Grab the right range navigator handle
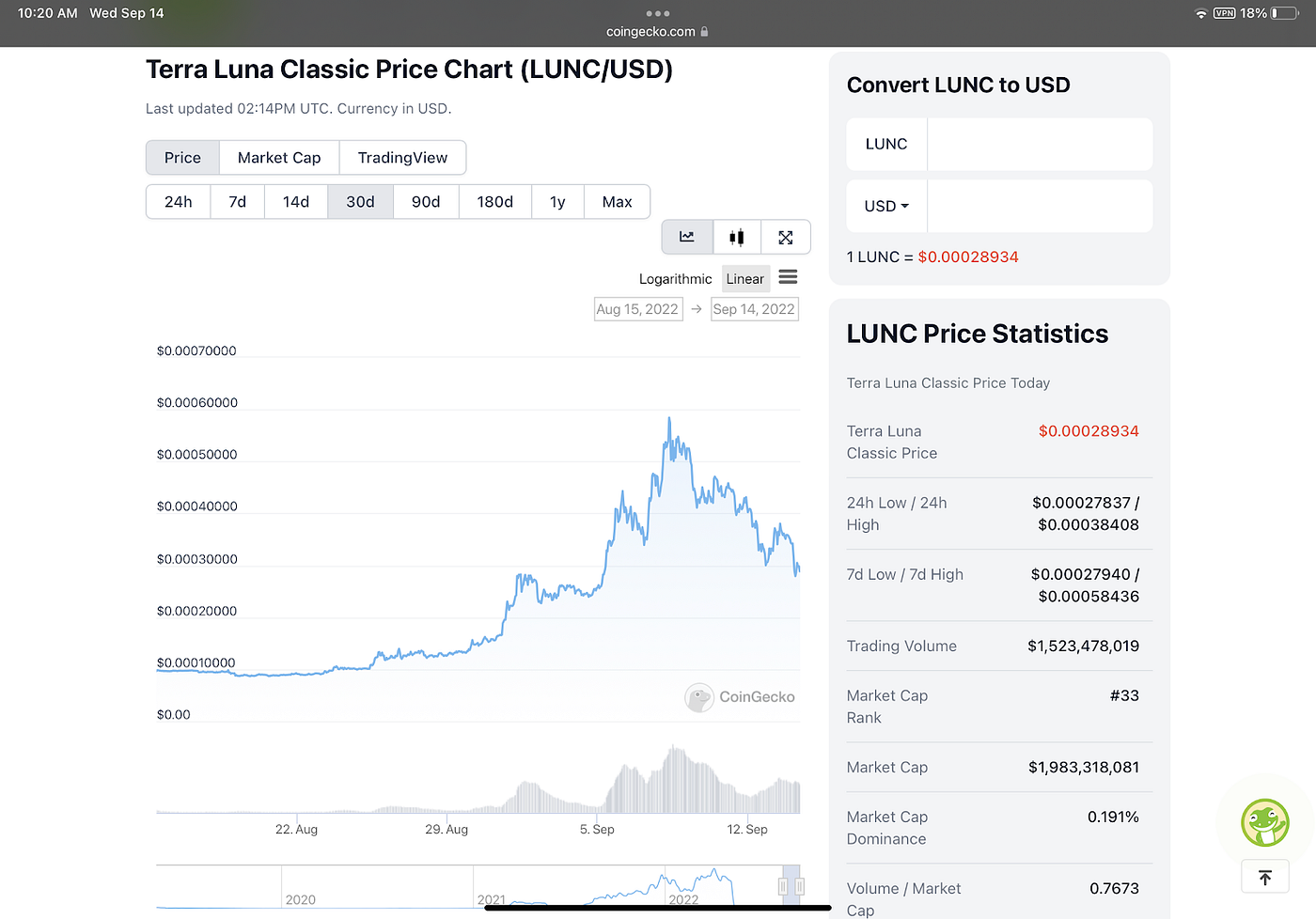Image resolution: width=1316 pixels, height=919 pixels. [800, 886]
